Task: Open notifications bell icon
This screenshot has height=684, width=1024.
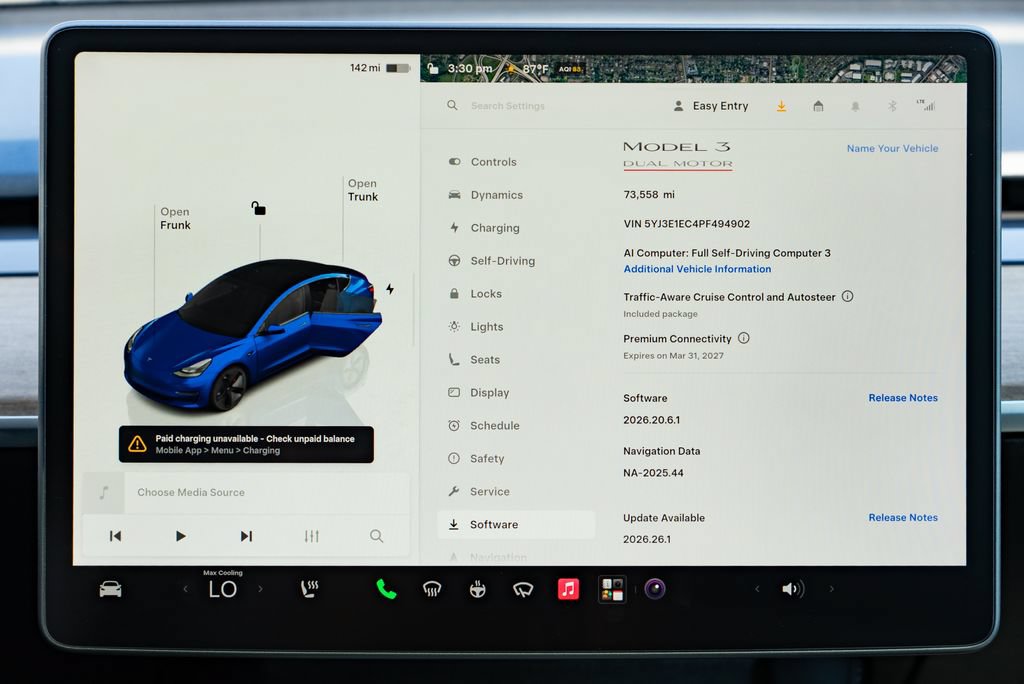Action: (855, 106)
